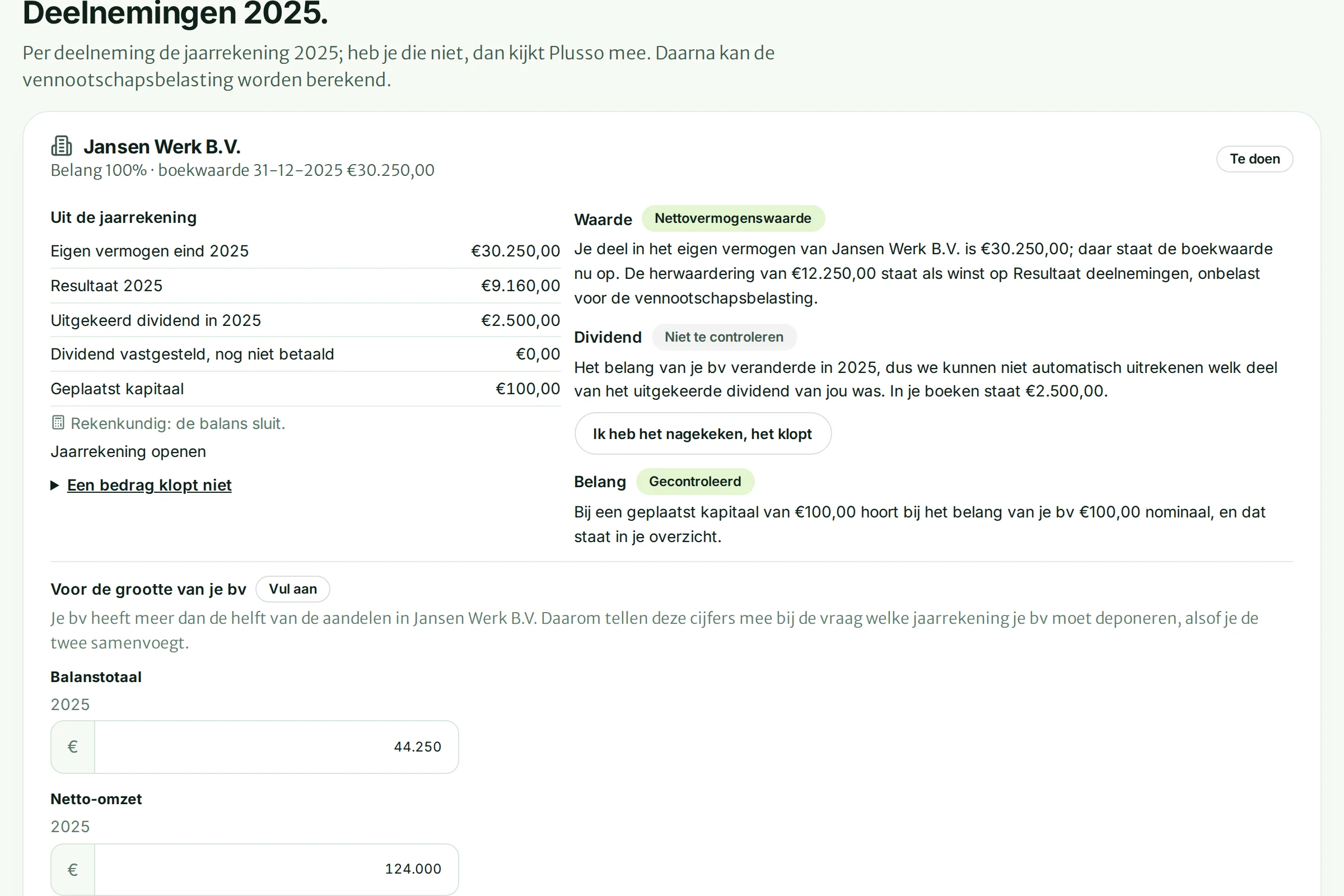Click the 'Uit de jaarrekening' heading
The image size is (1344, 896).
tap(123, 217)
